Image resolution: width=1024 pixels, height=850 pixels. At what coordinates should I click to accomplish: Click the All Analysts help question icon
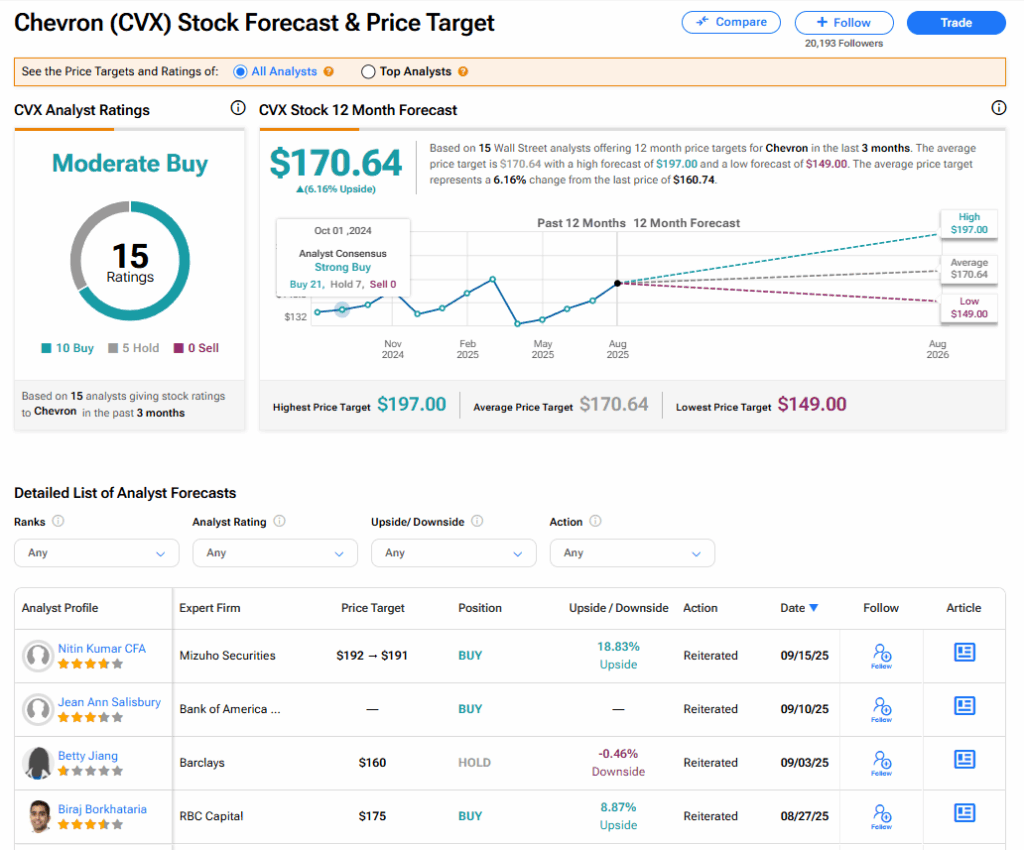(328, 72)
